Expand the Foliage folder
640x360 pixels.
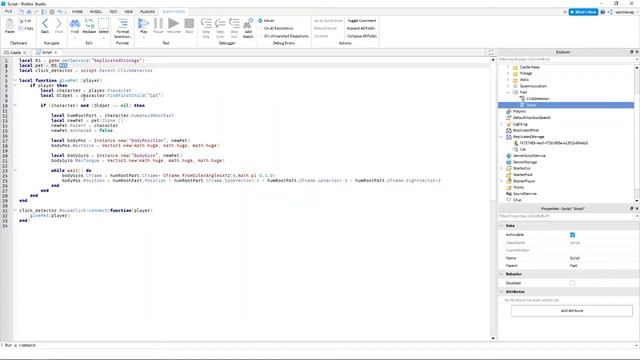[508, 73]
